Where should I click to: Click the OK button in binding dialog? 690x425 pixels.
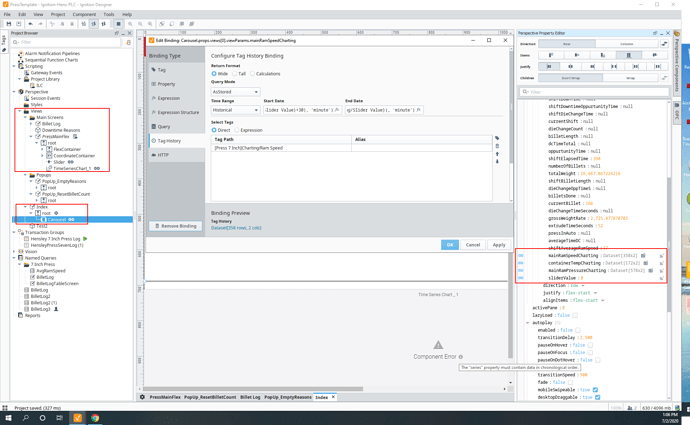coord(450,245)
